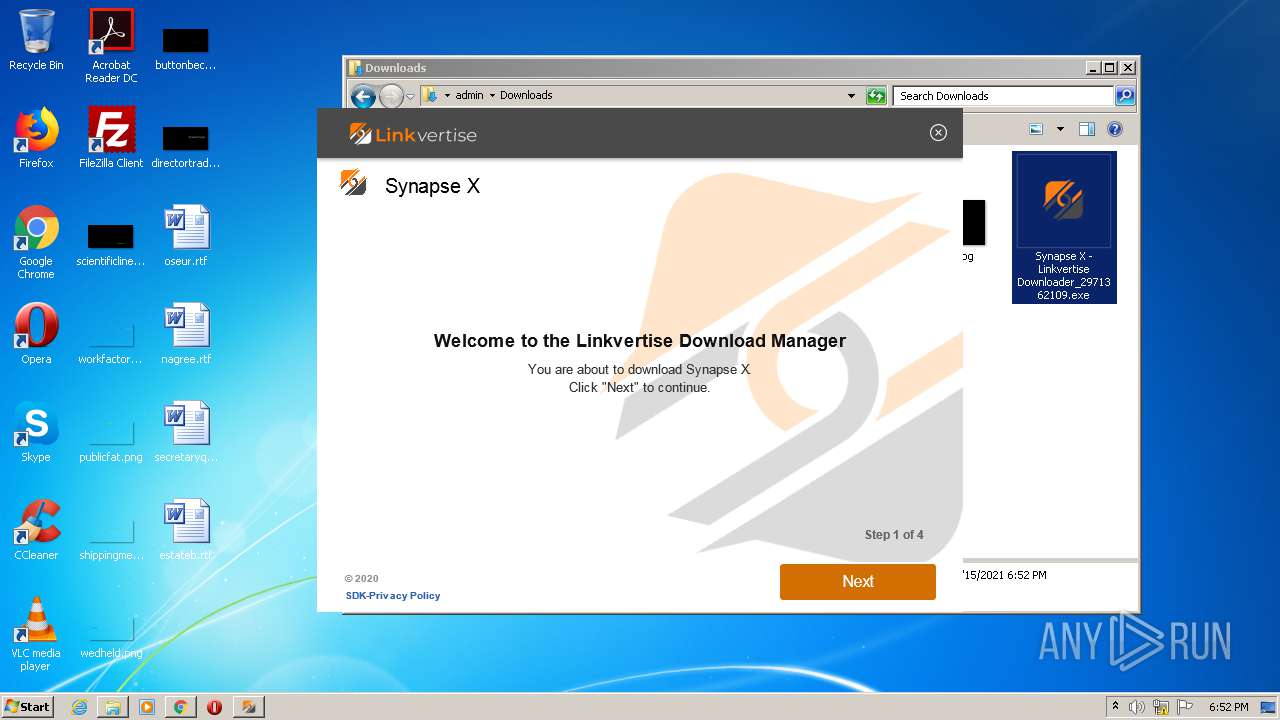
Task: Launch VLC media player shortcut
Action: [36, 634]
